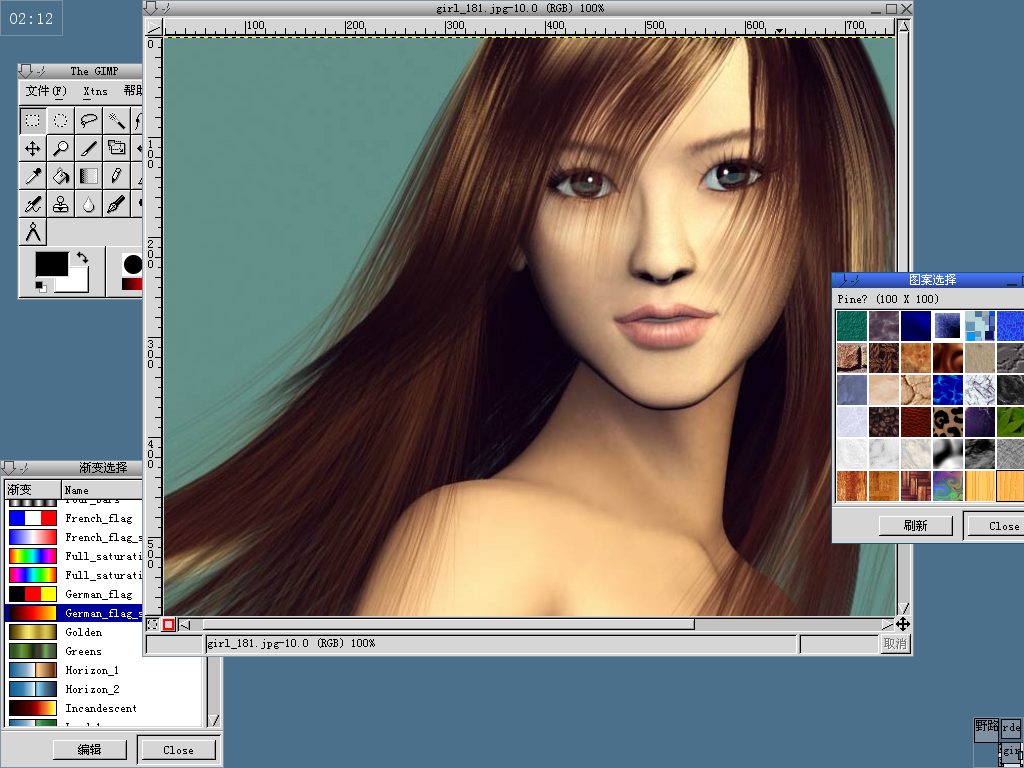
Task: Select the Color Picker eyedropper tool
Action: (33, 177)
